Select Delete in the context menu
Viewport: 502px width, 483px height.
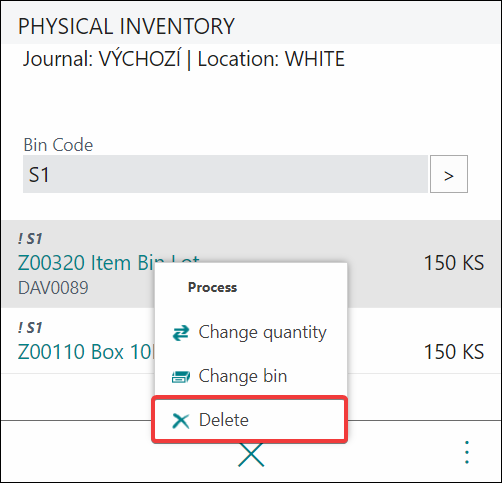click(249, 420)
